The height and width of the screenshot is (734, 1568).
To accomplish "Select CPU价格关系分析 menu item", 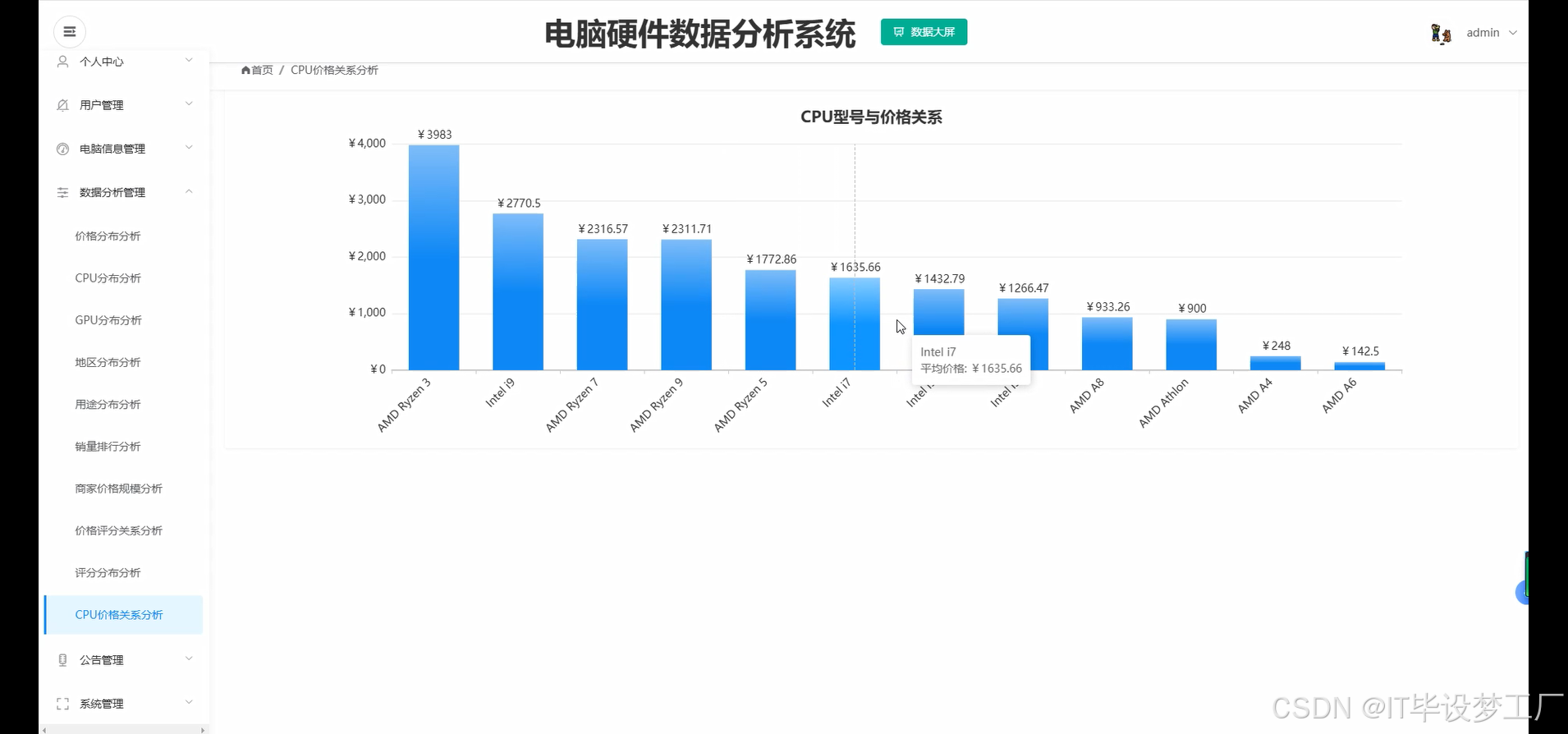I will 123,615.
